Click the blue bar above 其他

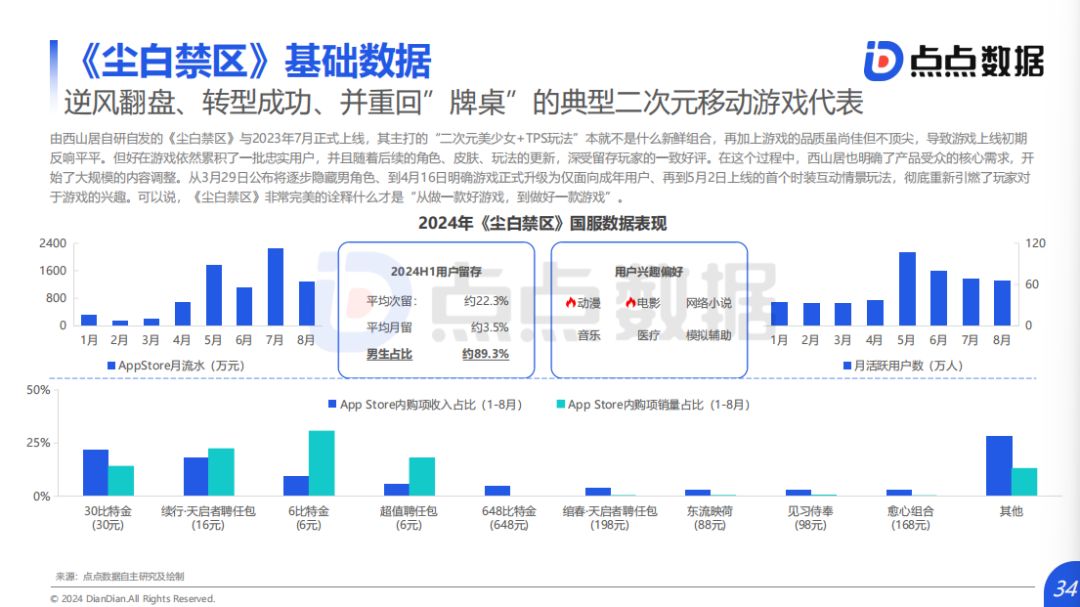pyautogui.click(x=999, y=466)
